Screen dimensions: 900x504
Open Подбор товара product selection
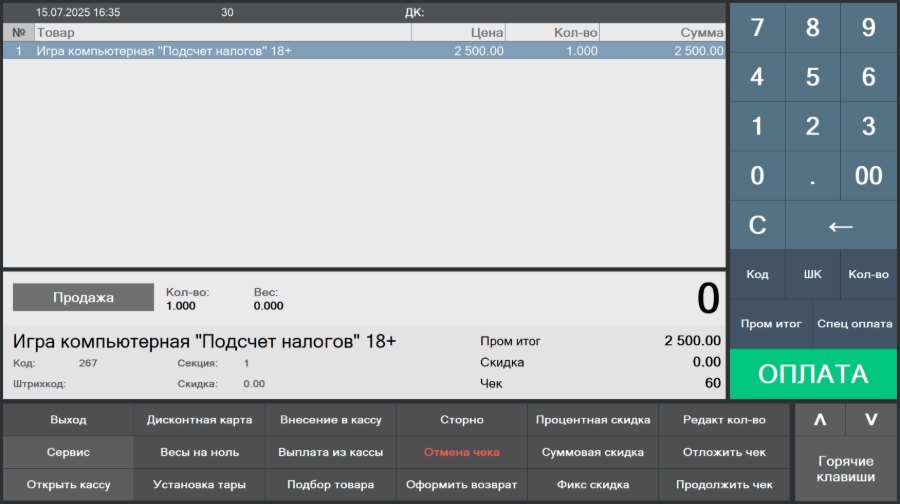331,484
